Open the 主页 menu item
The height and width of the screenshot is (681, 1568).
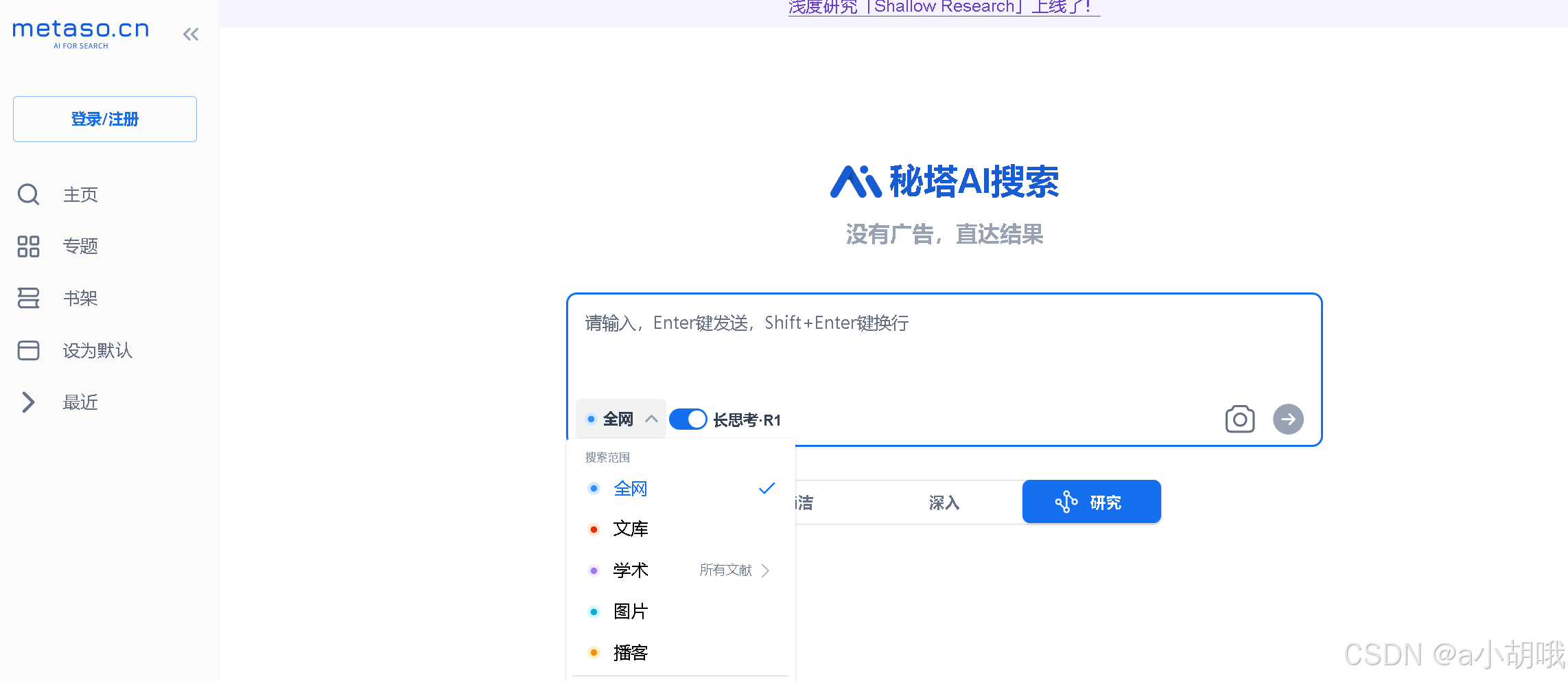click(80, 195)
